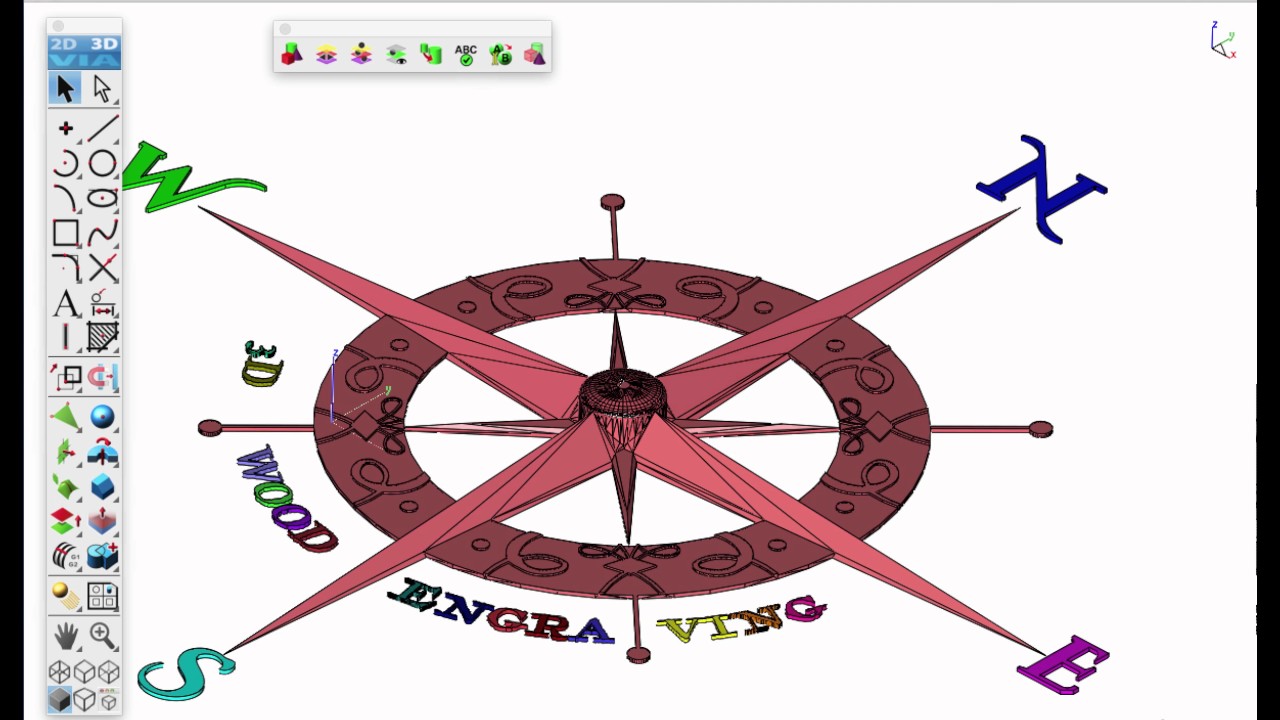Pick the red-green layered offset surface tool

coord(66,521)
